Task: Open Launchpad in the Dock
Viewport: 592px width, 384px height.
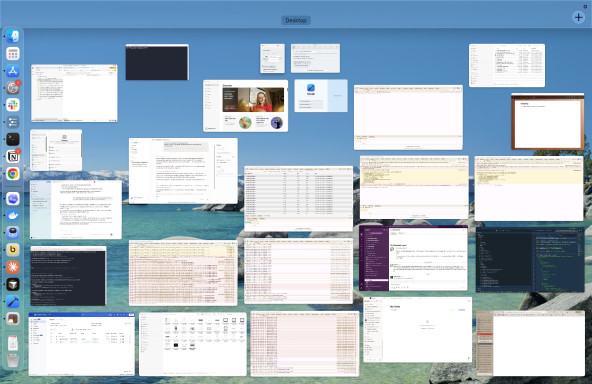Action: coord(13,54)
